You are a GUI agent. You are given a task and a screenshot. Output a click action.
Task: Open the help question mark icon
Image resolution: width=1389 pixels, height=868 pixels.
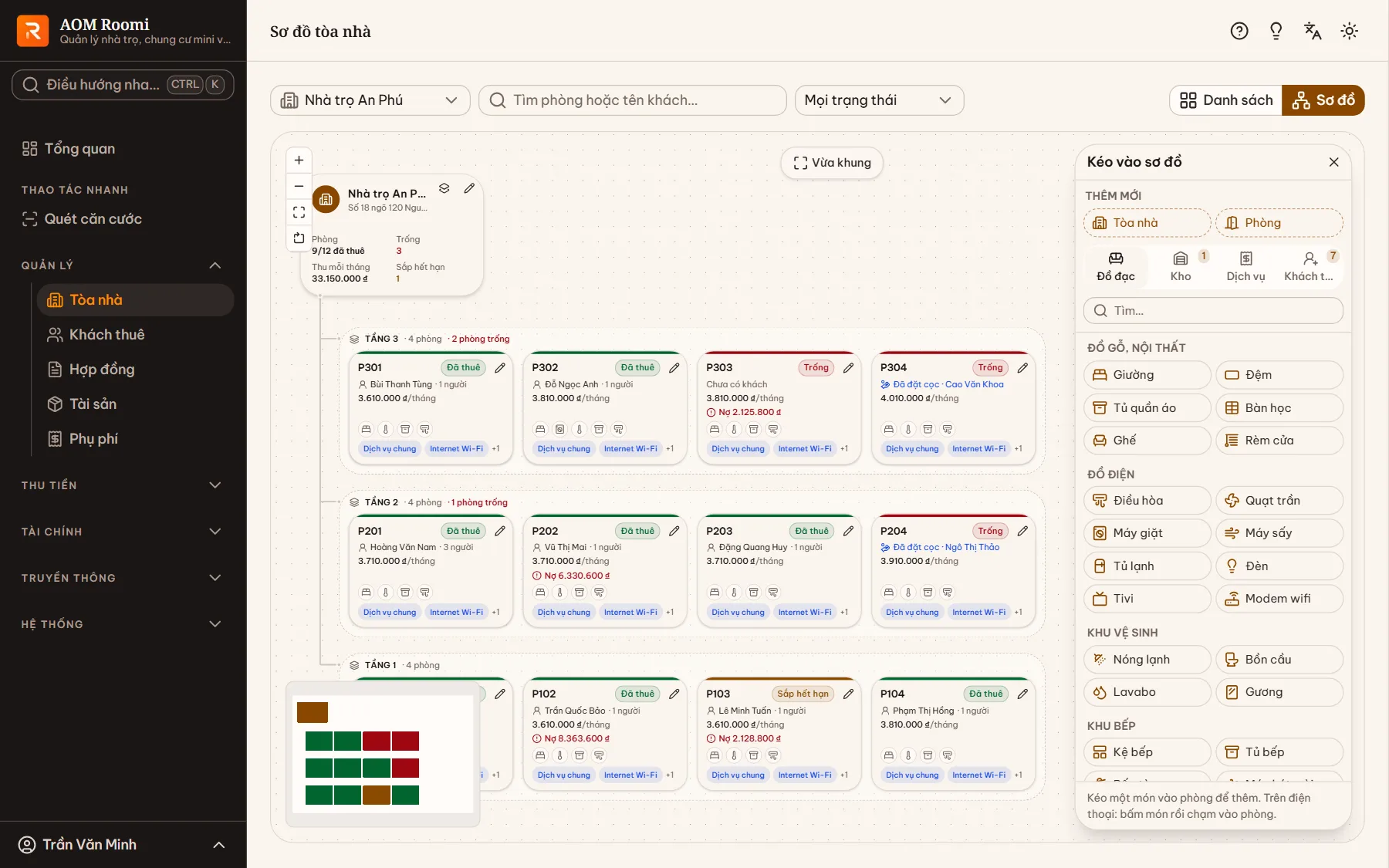tap(1239, 31)
